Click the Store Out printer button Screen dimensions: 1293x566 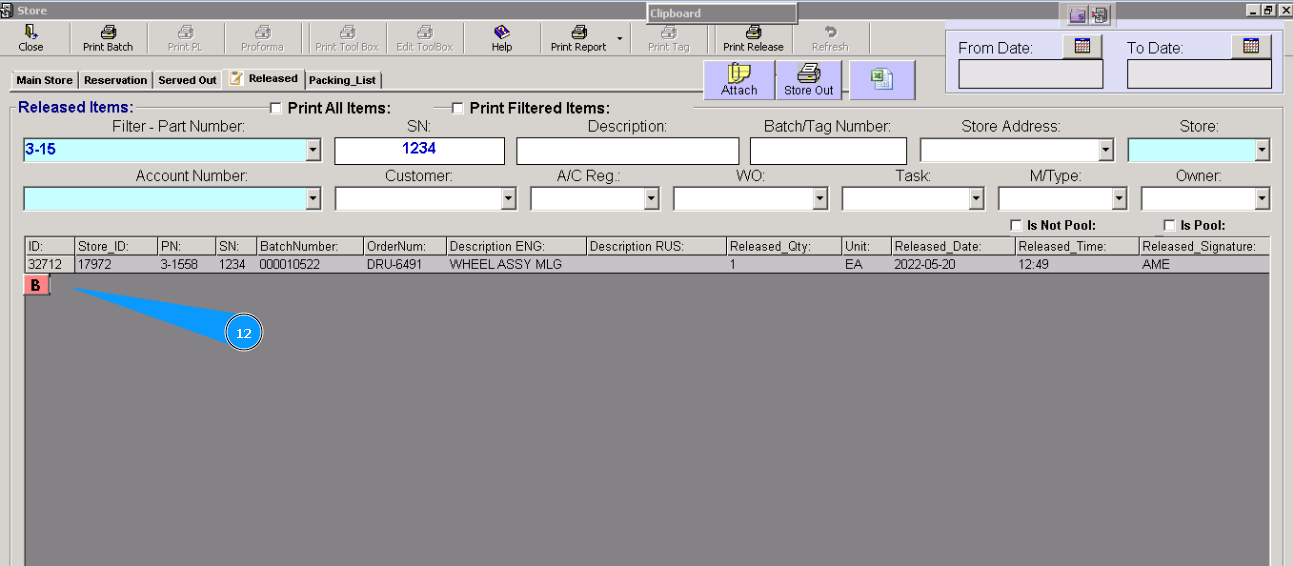click(x=809, y=80)
